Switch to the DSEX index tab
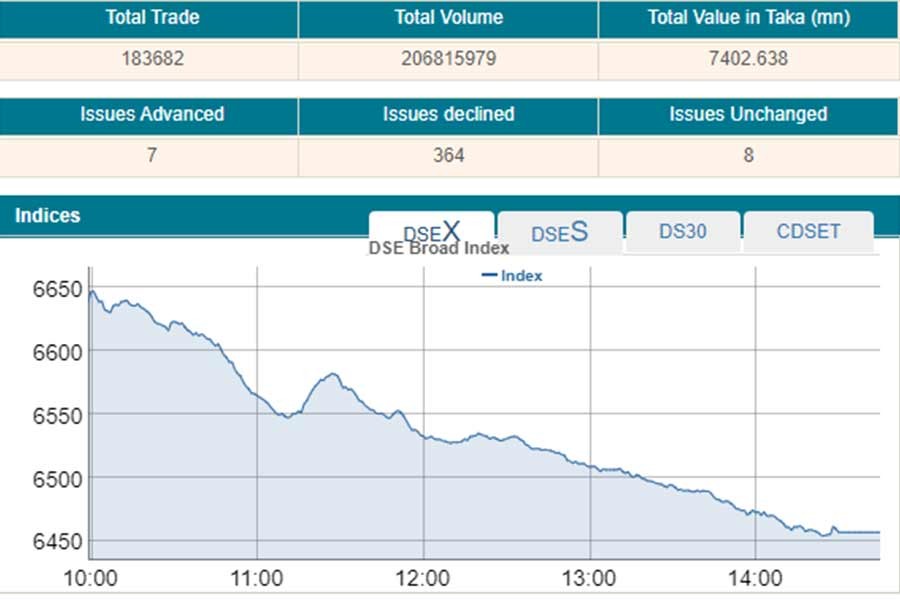The height and width of the screenshot is (600, 900). (x=431, y=230)
